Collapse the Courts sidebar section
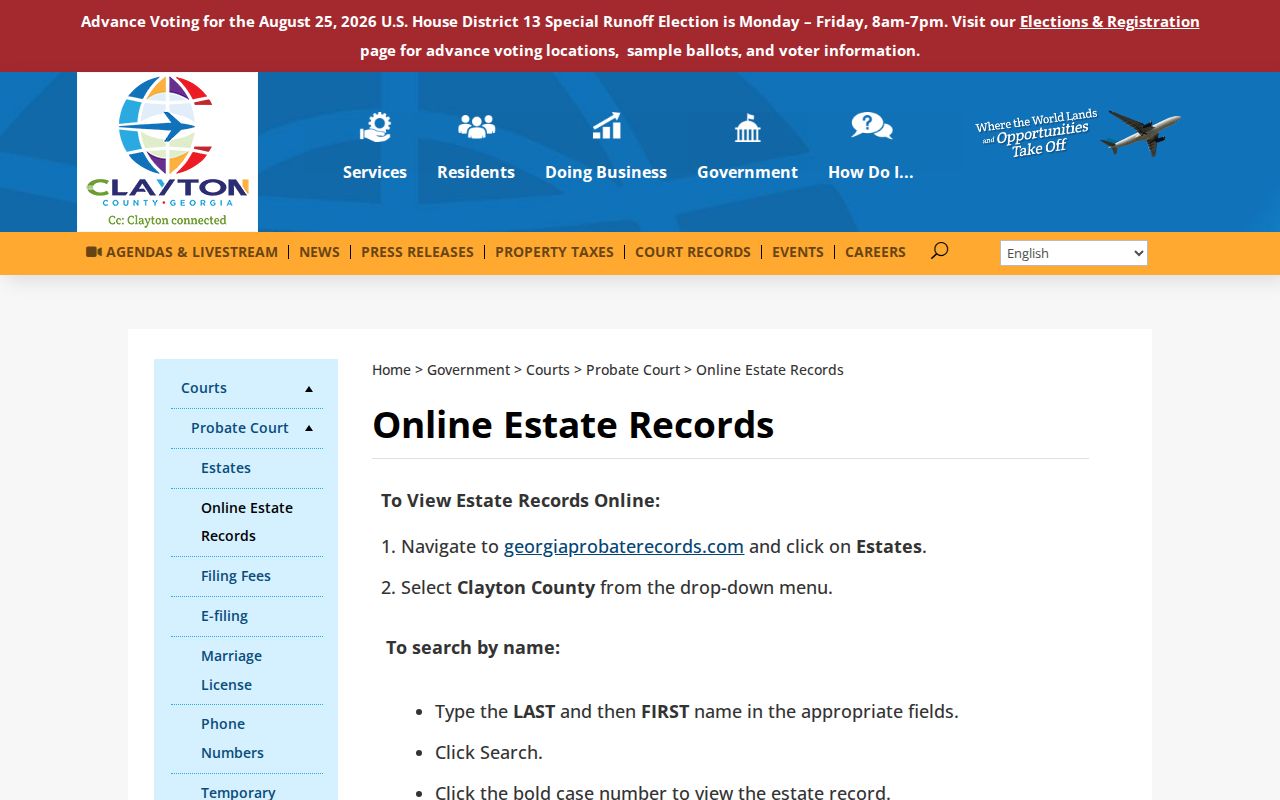The image size is (1280, 800). pos(309,389)
